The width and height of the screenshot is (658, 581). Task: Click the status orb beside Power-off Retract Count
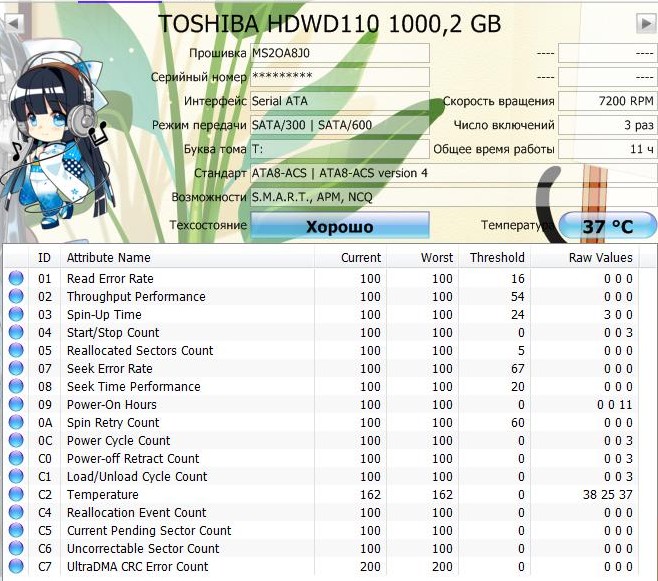[x=16, y=459]
